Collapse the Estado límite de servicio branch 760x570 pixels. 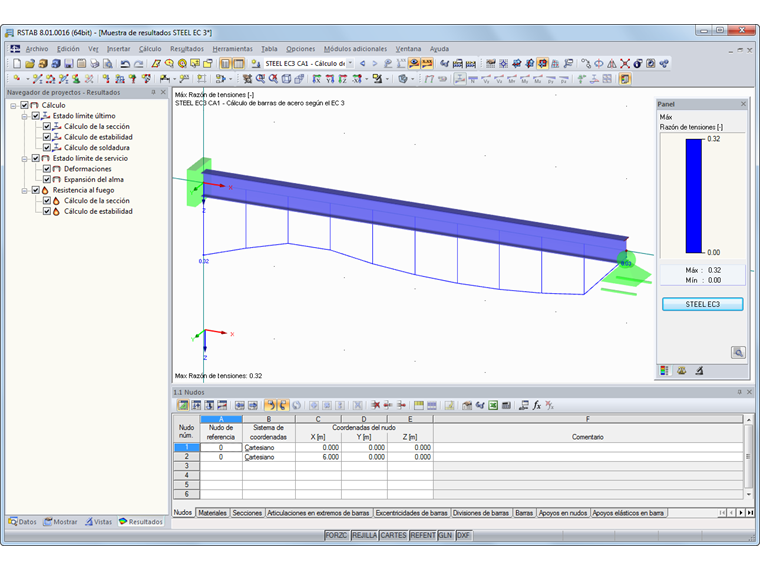(x=24, y=158)
